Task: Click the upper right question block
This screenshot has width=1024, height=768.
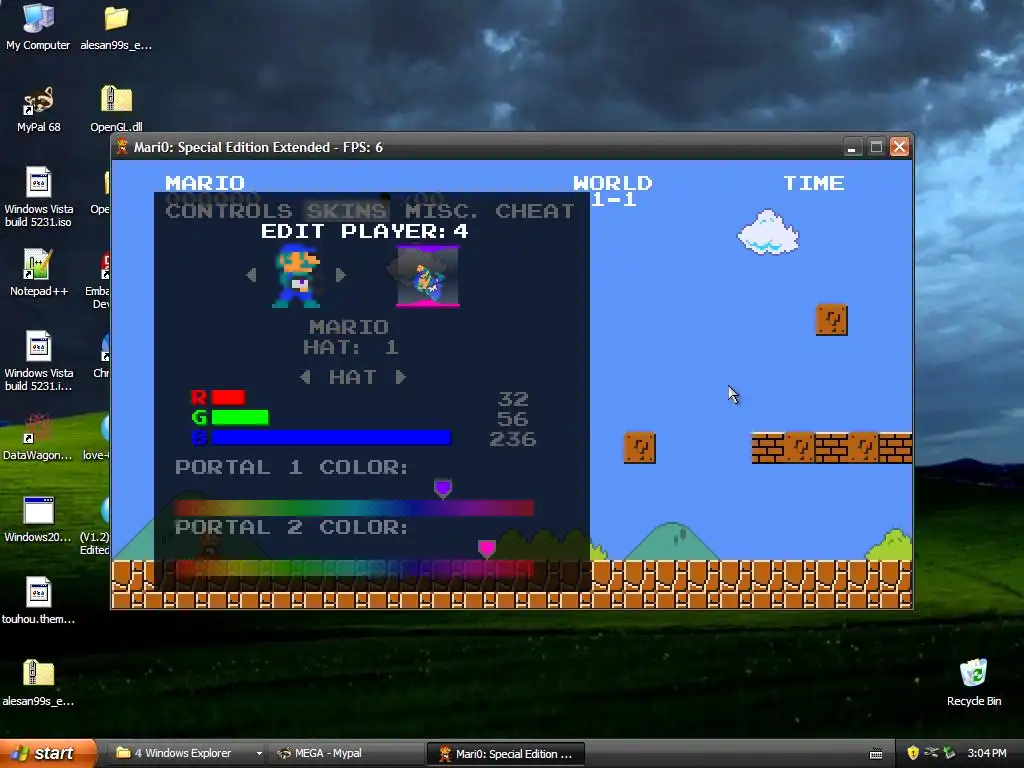Action: point(832,320)
